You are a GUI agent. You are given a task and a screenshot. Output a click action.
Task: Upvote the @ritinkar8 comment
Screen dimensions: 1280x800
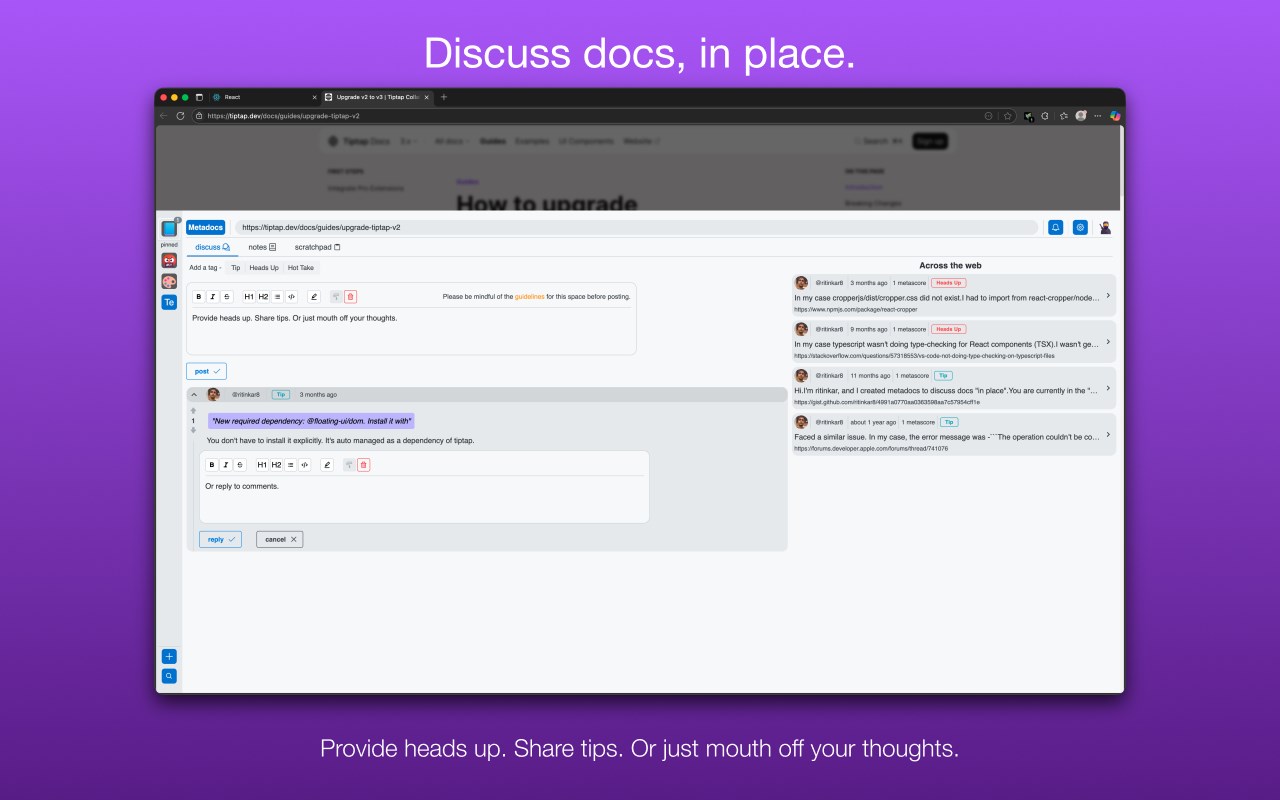(x=193, y=411)
